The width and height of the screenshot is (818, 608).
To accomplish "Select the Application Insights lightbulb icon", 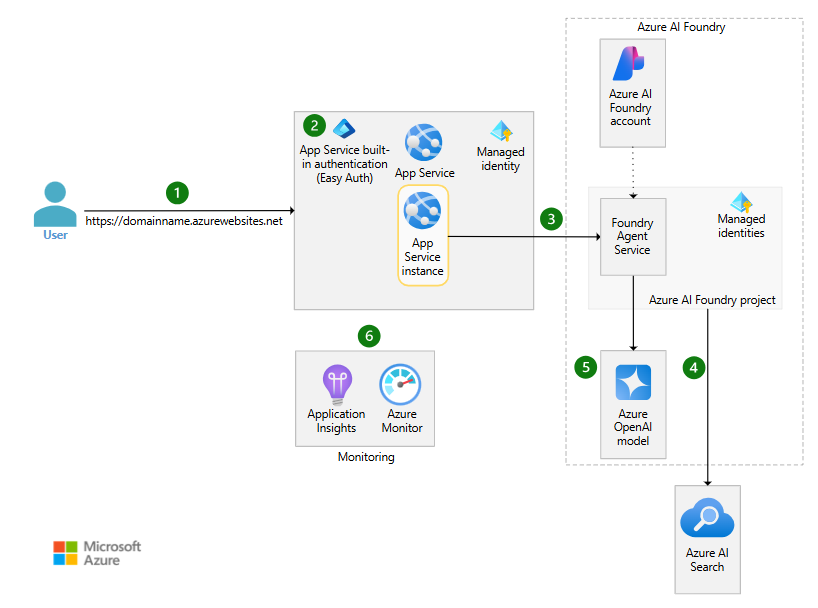I will pos(337,385).
